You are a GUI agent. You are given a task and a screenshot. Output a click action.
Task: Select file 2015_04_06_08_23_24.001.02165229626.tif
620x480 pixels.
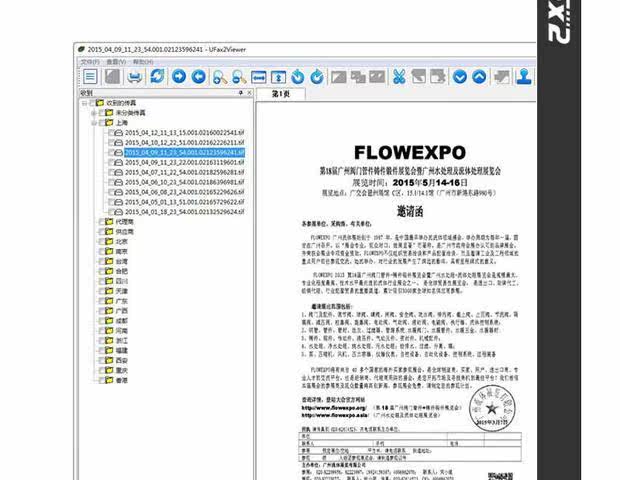coord(185,192)
